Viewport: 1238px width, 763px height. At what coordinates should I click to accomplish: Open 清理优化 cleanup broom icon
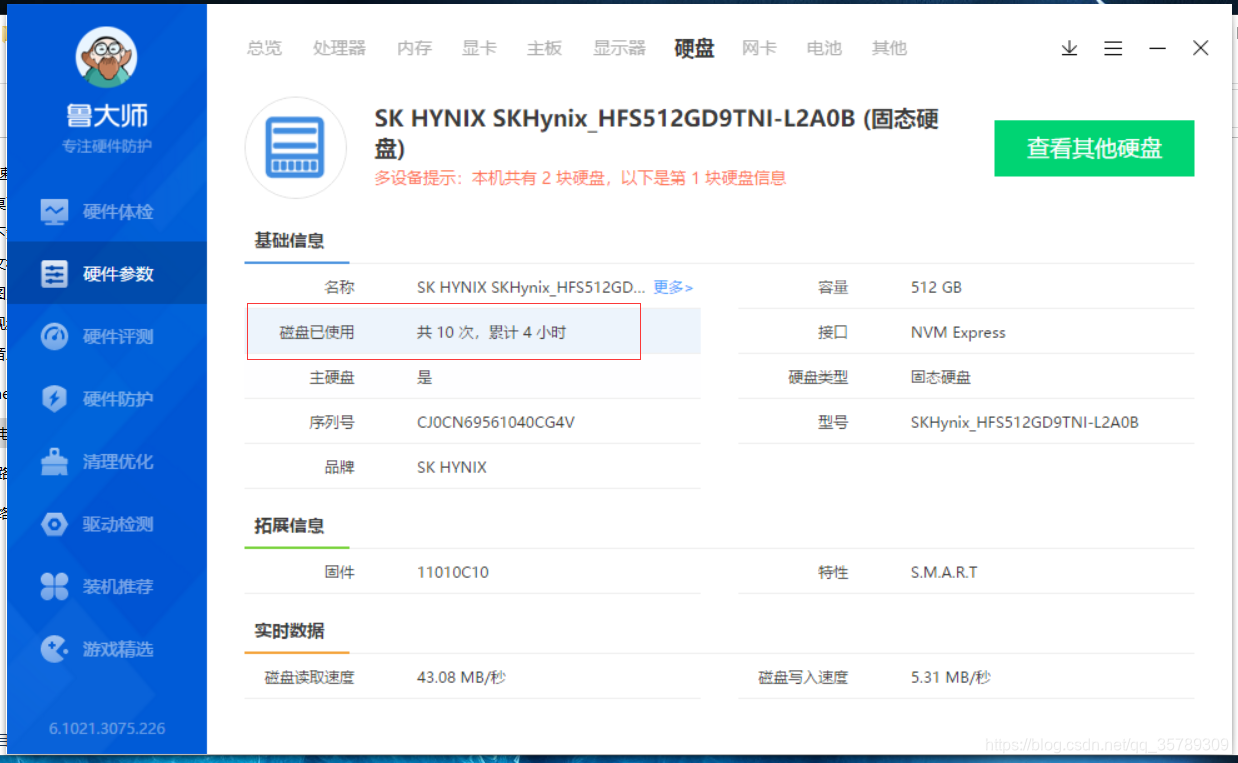tap(54, 462)
